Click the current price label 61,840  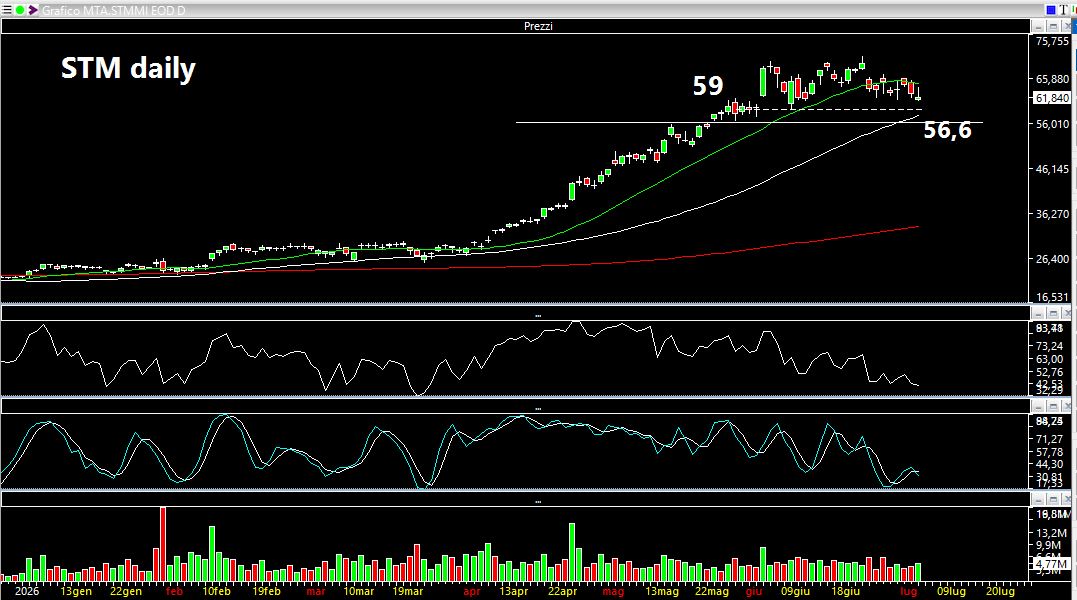1052,98
